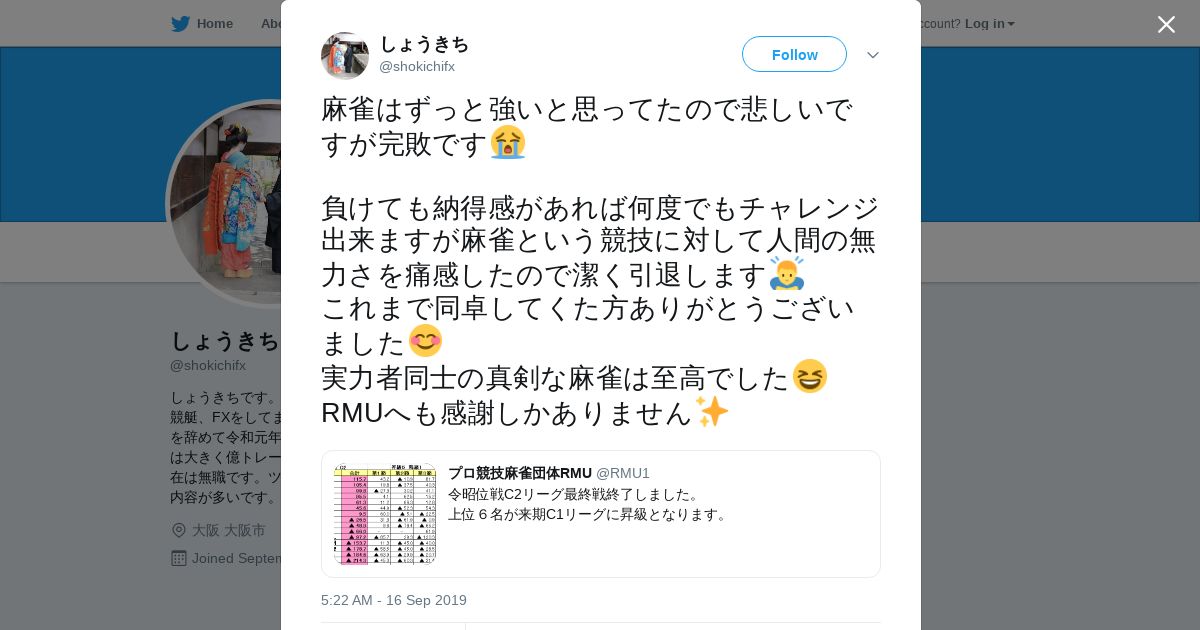This screenshot has width=1200, height=630.
Task: Click the smiling blush emoji
Action: tap(425, 341)
